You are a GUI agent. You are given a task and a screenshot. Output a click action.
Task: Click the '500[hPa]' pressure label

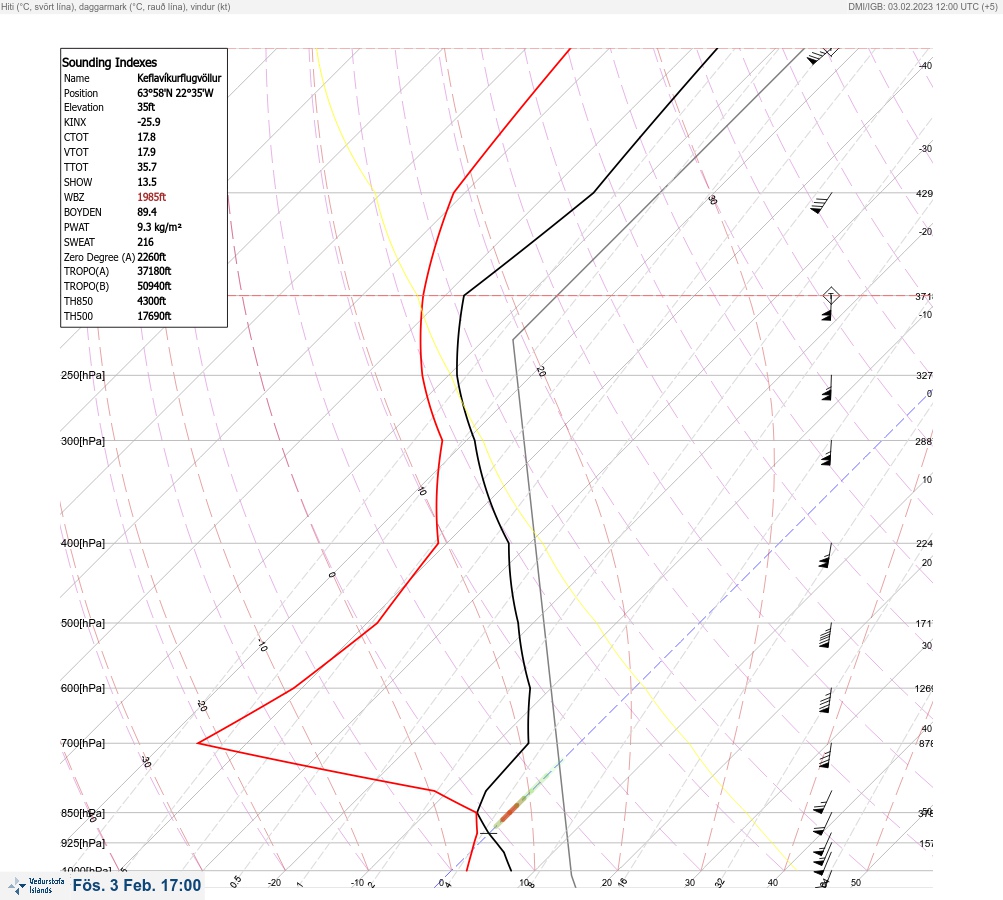[83, 623]
